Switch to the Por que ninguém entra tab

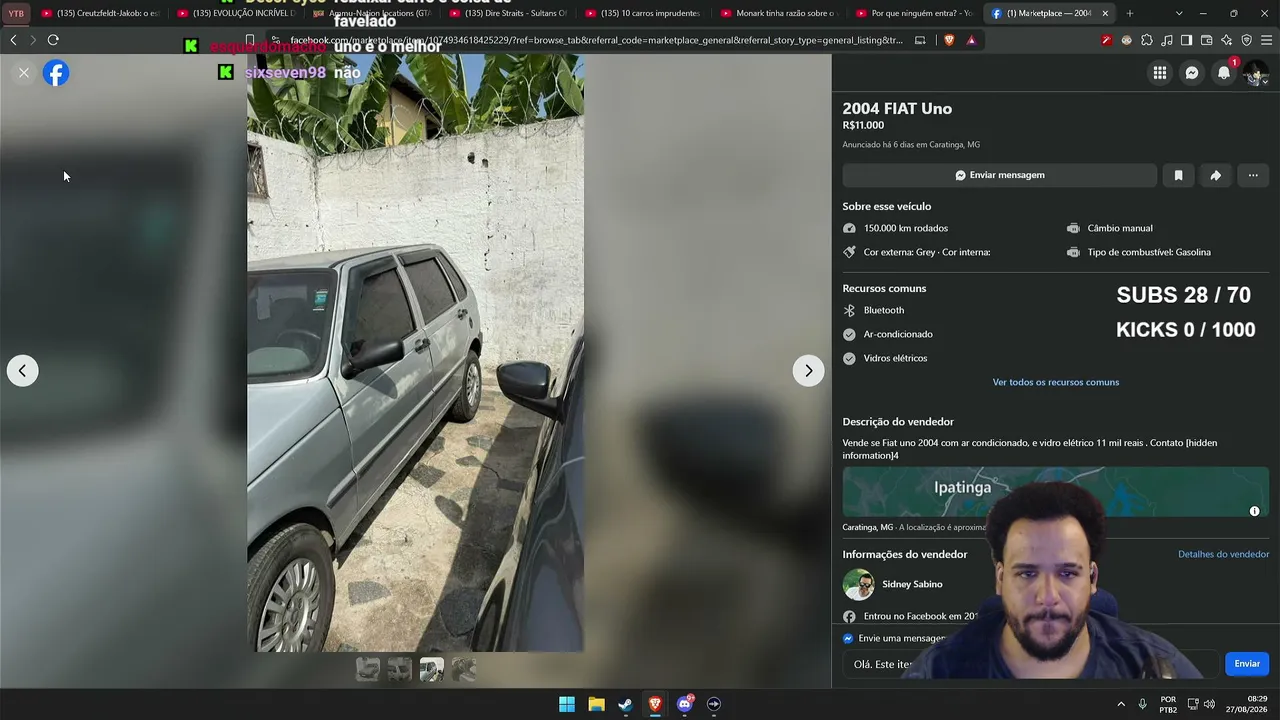tap(916, 14)
